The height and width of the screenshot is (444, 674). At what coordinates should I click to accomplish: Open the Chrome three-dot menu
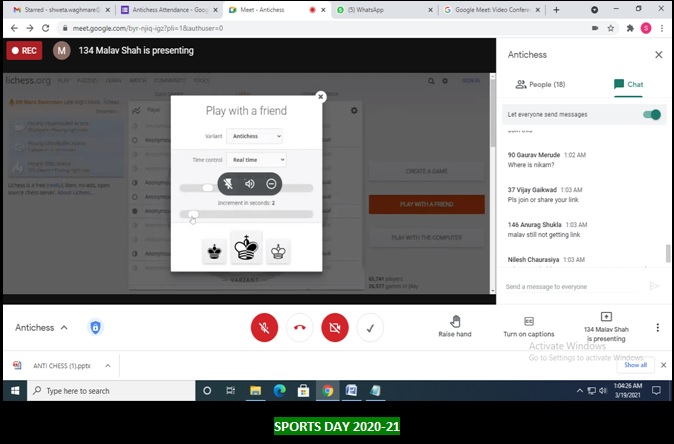pyautogui.click(x=662, y=28)
